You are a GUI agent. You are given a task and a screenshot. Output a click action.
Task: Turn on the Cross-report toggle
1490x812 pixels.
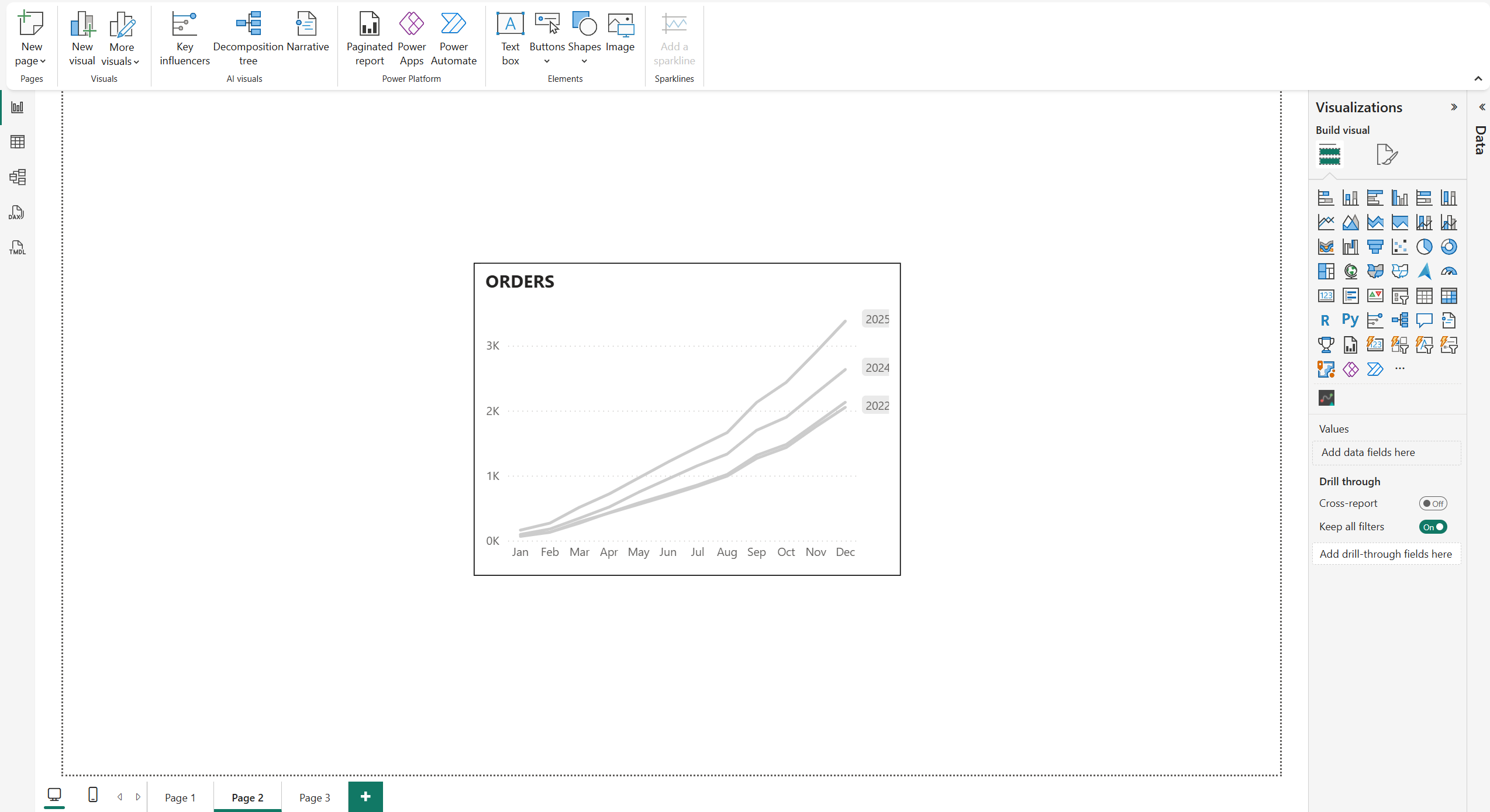1432,503
